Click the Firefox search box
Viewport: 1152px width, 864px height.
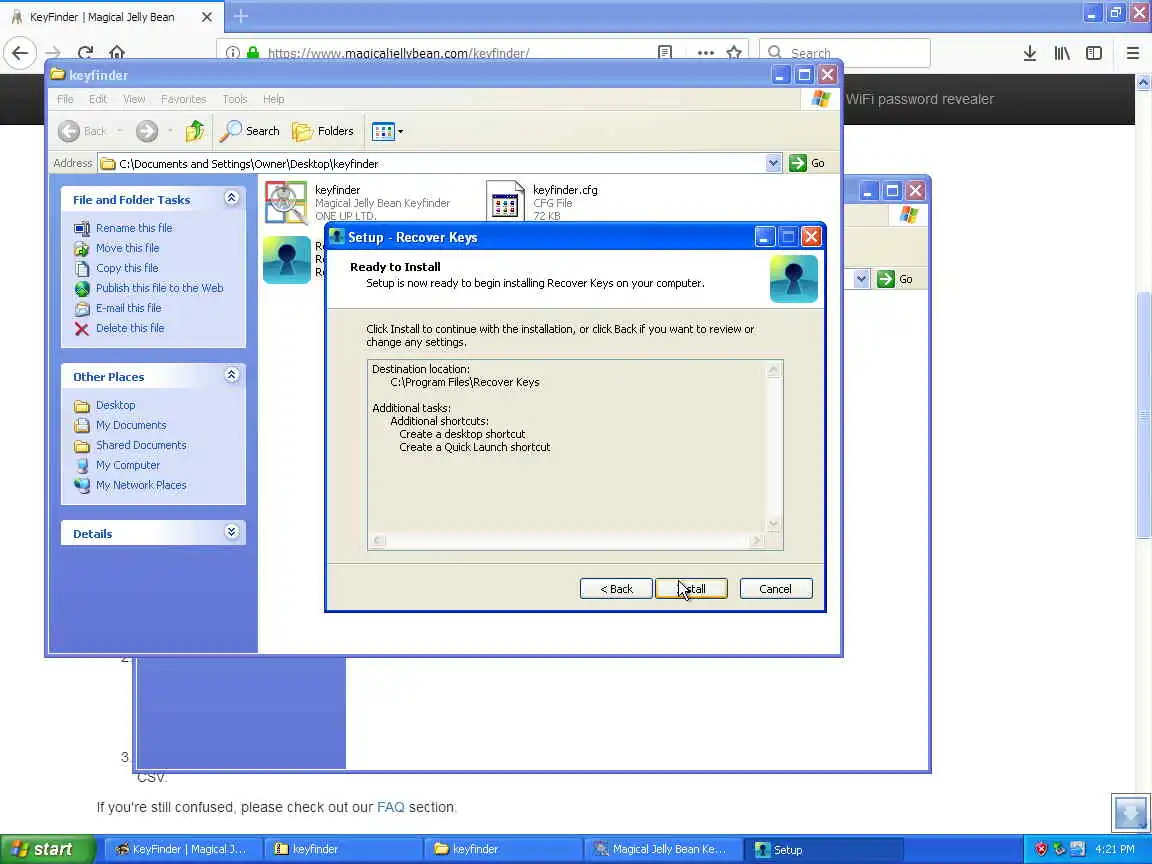(x=845, y=53)
